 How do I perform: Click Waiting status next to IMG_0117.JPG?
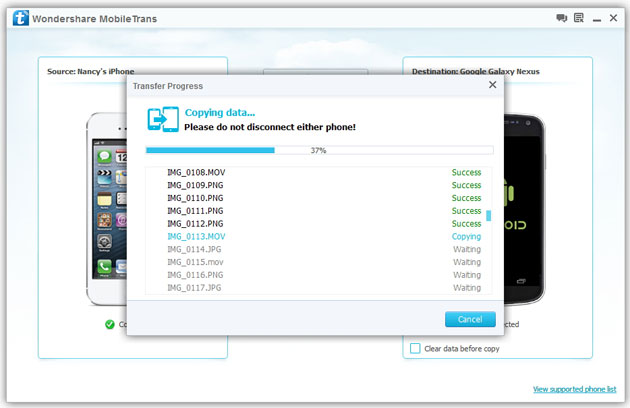click(x=467, y=288)
